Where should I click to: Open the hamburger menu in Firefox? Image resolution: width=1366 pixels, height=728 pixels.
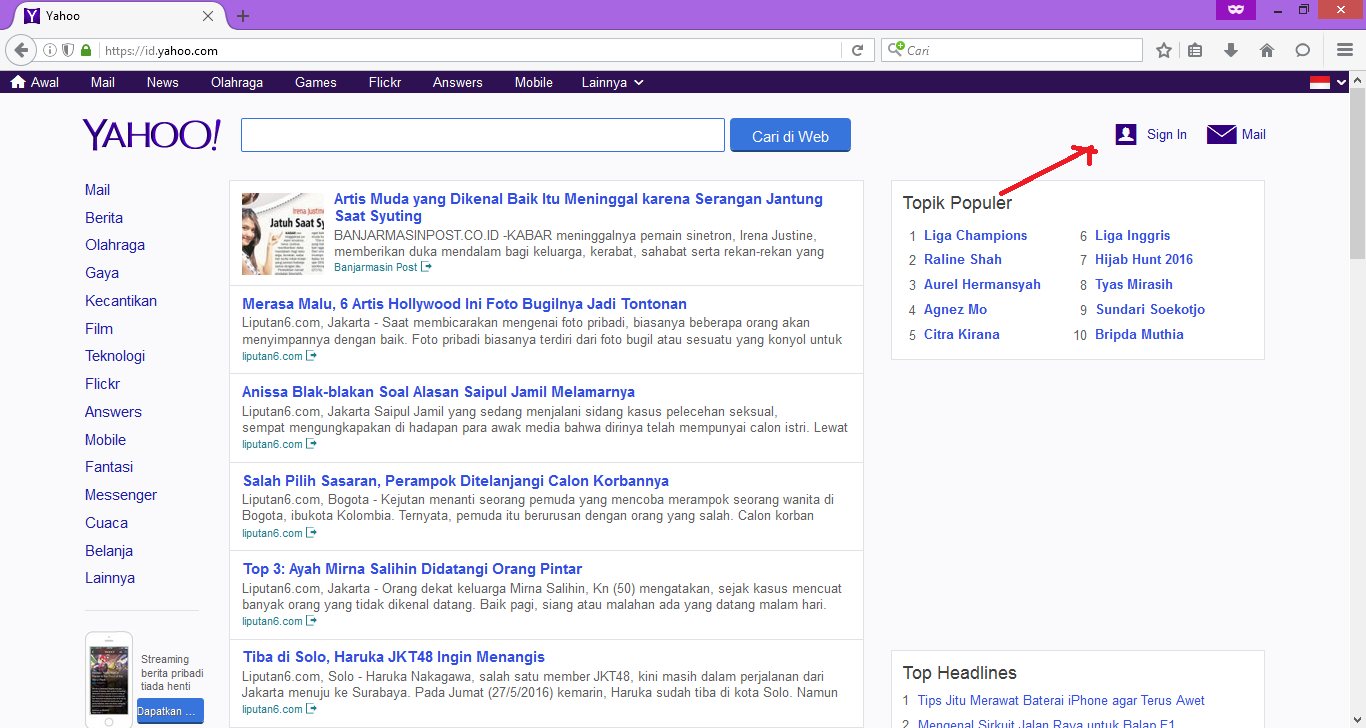[1345, 50]
